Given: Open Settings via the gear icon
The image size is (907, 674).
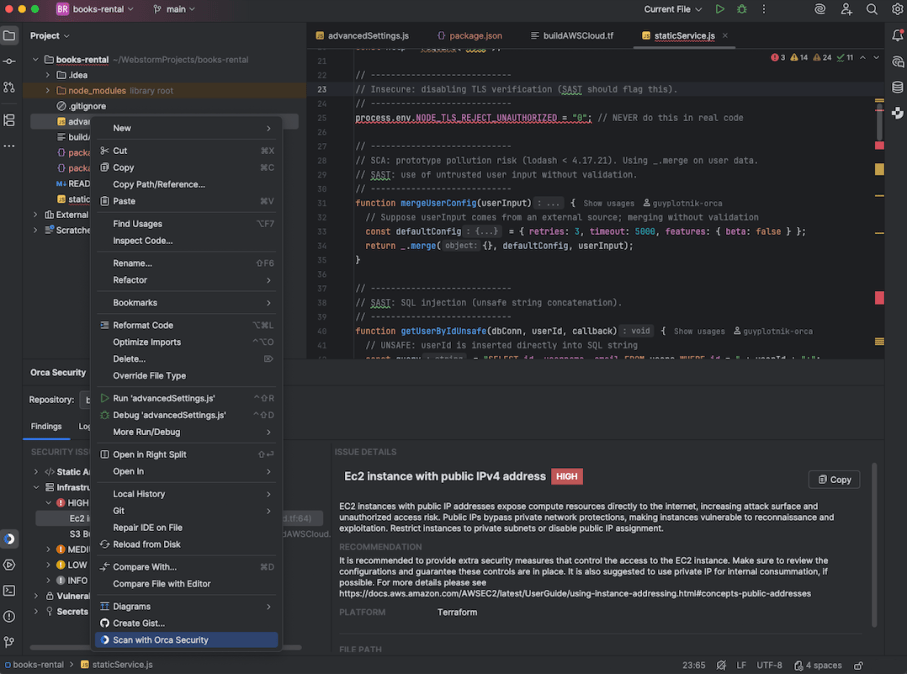Looking at the screenshot, I should point(896,9).
